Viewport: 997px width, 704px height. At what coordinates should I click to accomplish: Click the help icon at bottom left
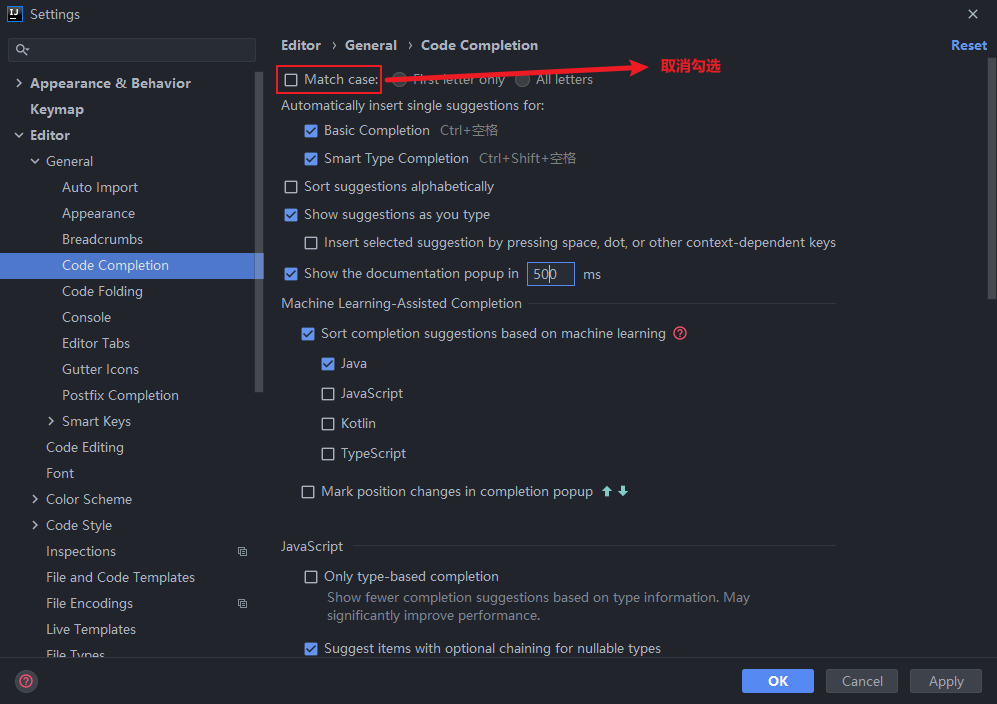point(26,681)
